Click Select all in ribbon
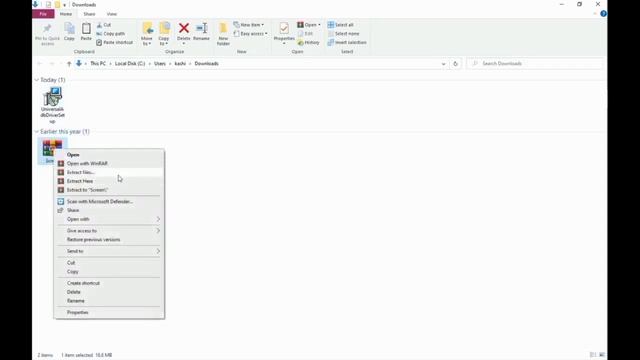The image size is (640, 360). pos(340,25)
